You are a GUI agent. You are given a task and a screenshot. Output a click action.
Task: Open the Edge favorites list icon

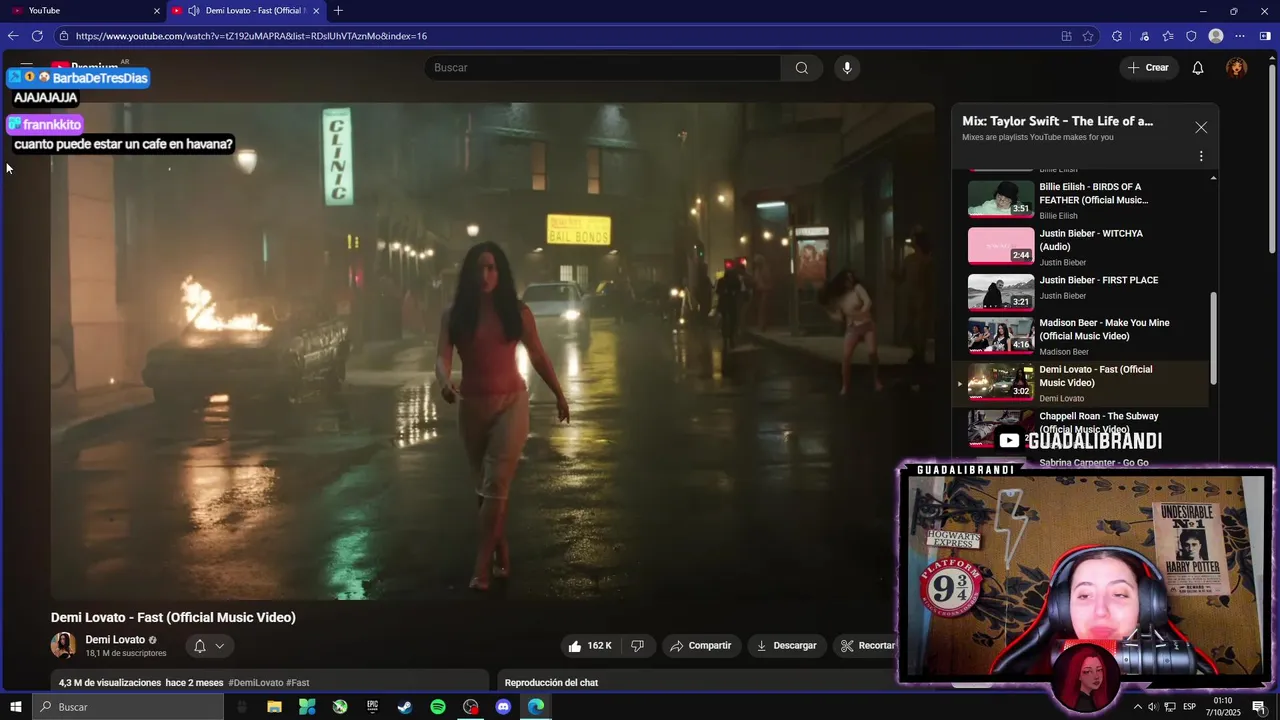(x=1167, y=36)
